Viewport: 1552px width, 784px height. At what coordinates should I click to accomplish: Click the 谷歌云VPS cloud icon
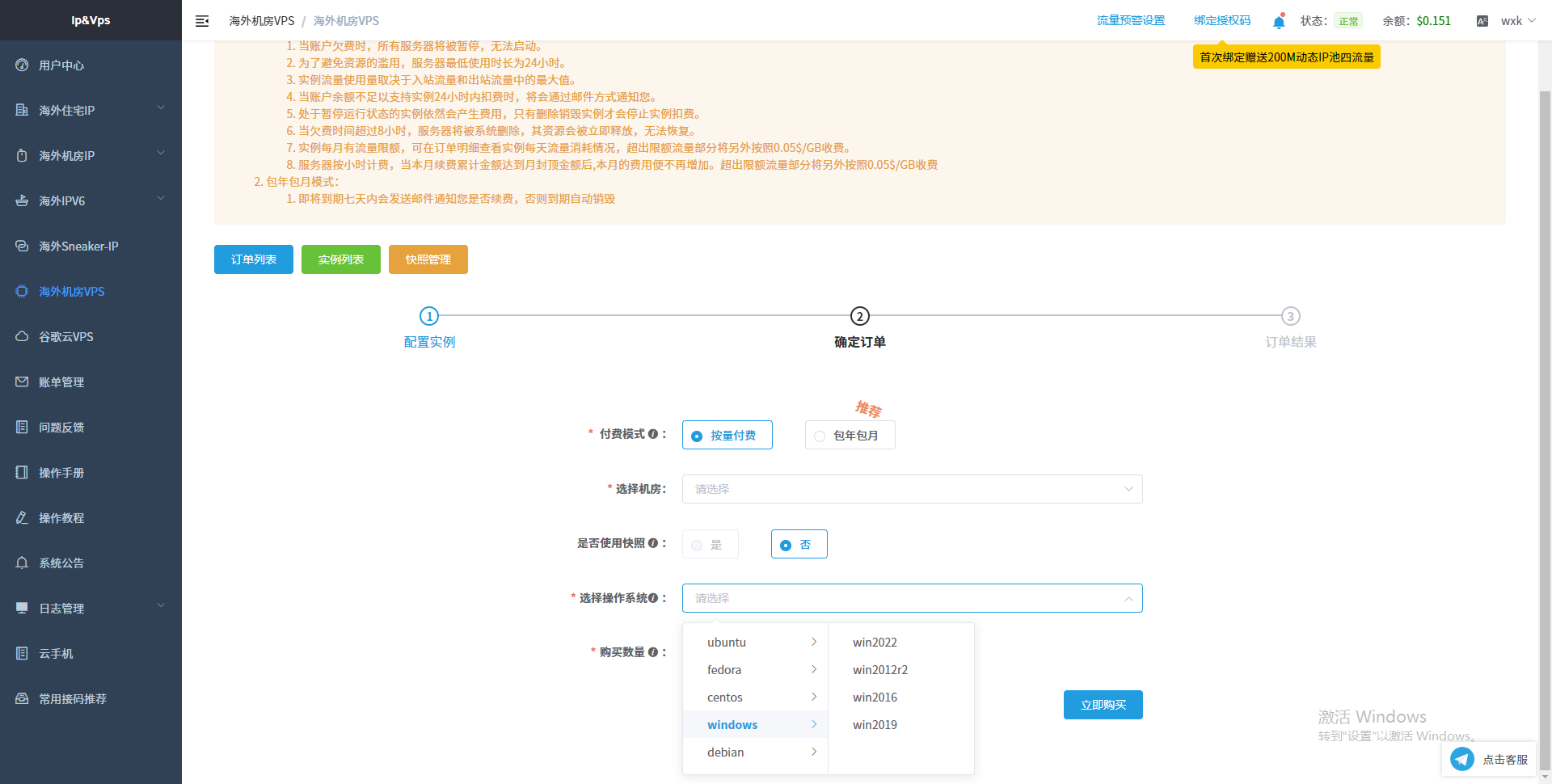pos(22,336)
